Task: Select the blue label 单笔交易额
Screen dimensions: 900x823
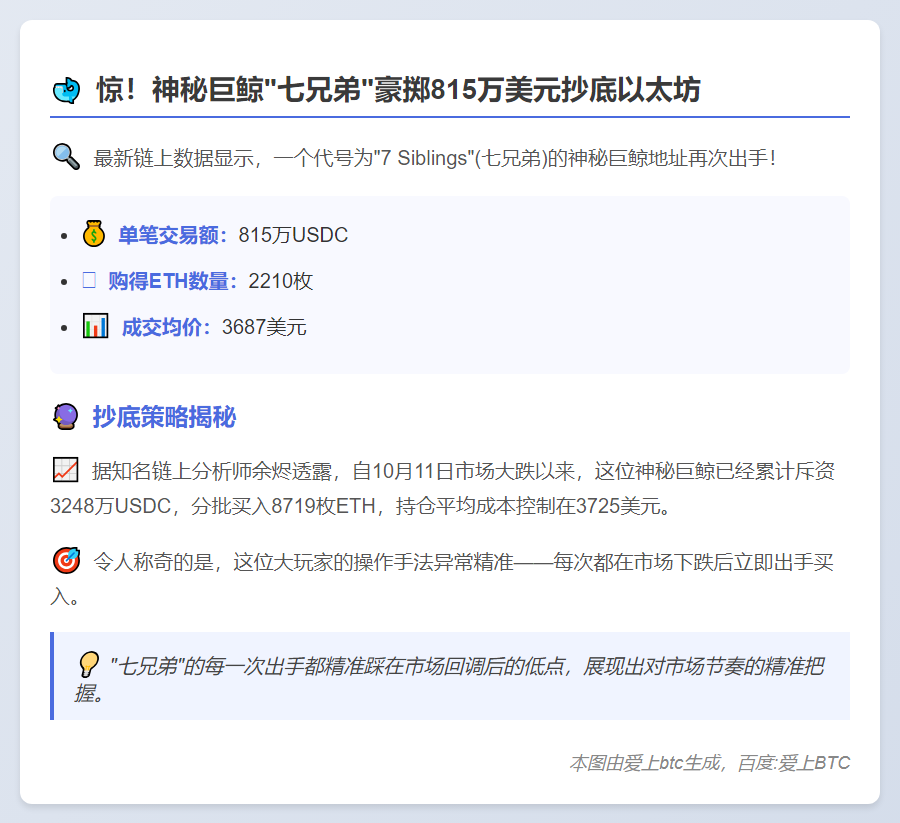Action: 164,235
